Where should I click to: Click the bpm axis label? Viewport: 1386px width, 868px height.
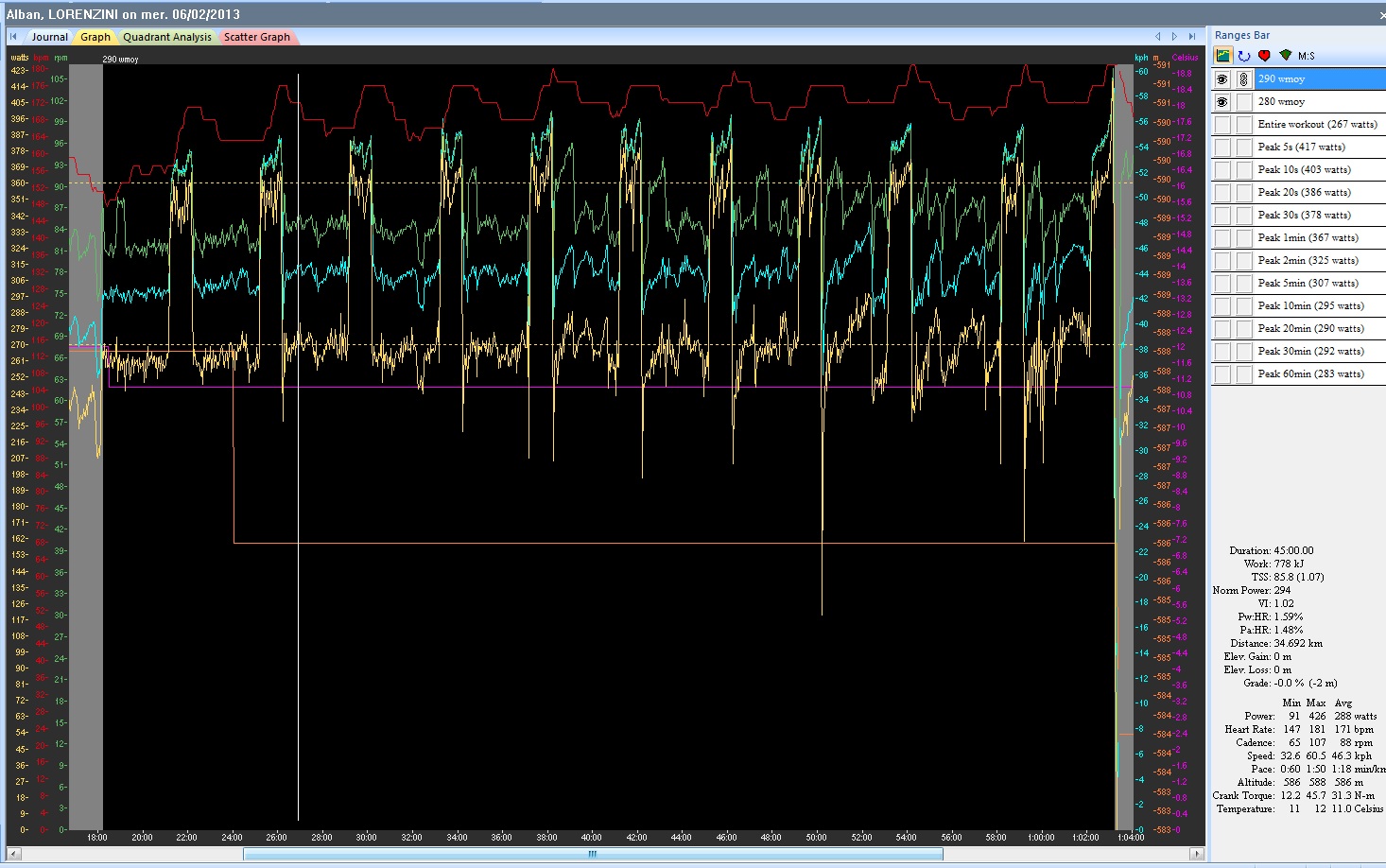(x=41, y=58)
